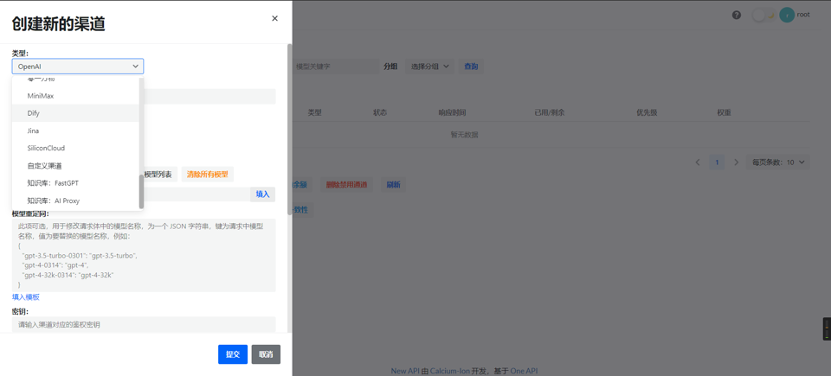Image resolution: width=832 pixels, height=376 pixels.
Task: Click the 填入模板 link
Action: click(25, 297)
